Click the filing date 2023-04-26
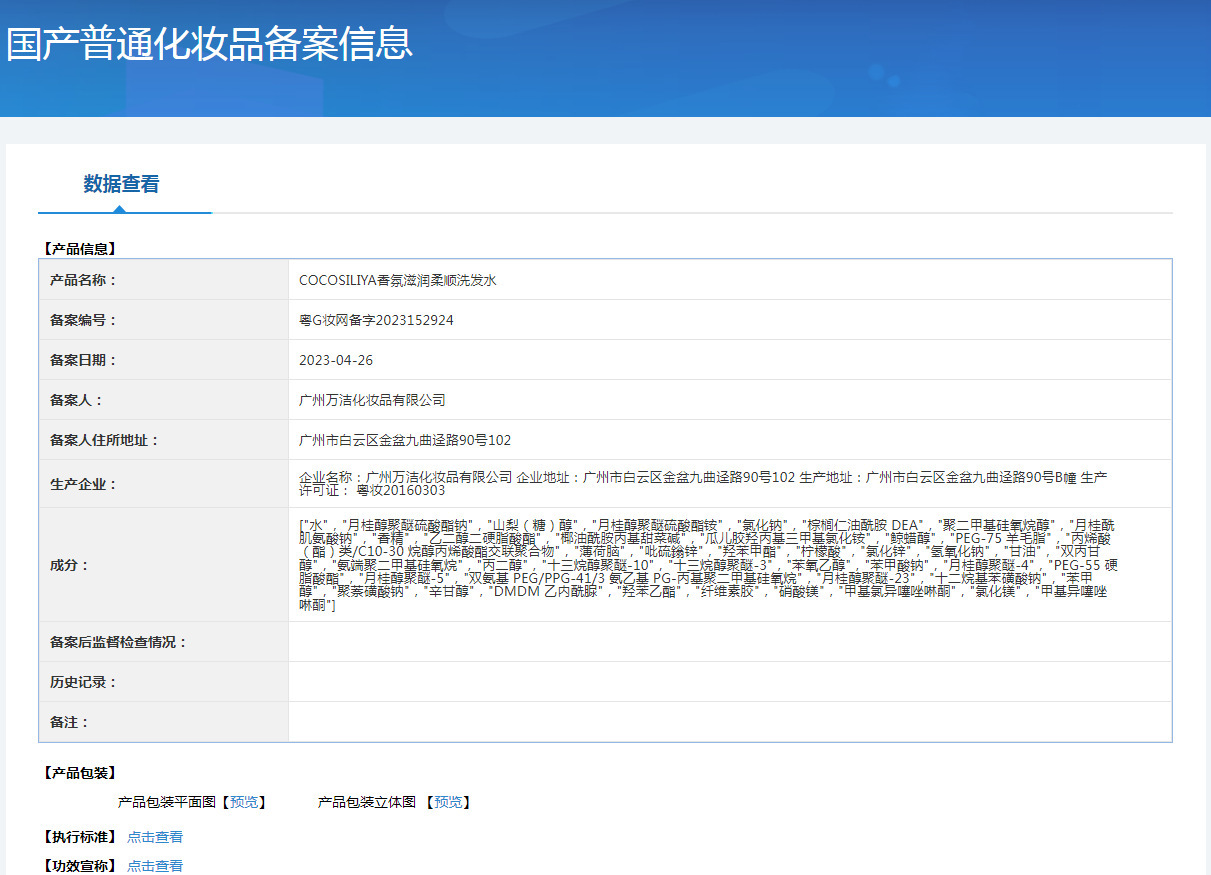Image resolution: width=1211 pixels, height=875 pixels. [x=336, y=360]
